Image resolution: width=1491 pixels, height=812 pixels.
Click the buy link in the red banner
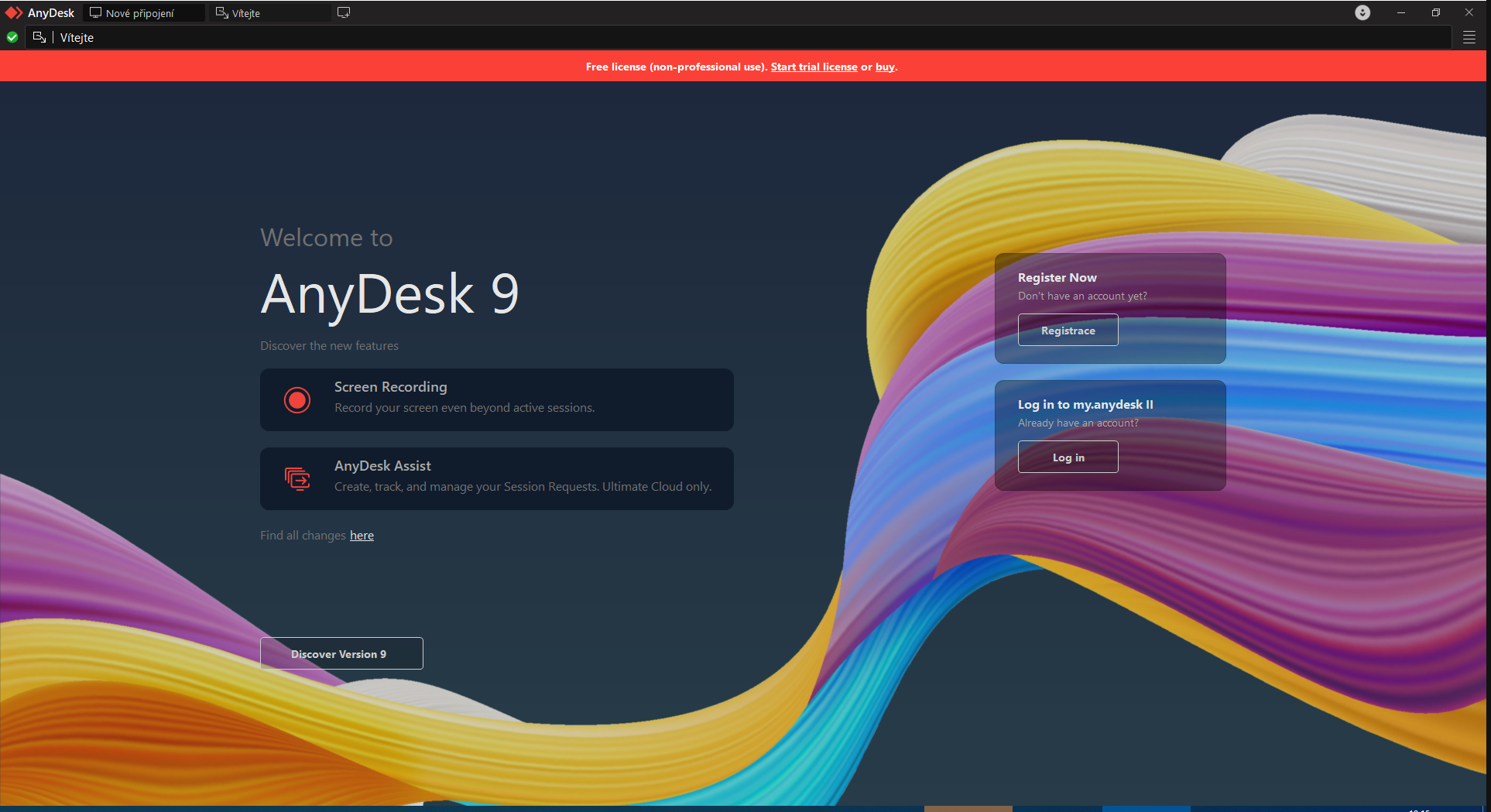885,67
